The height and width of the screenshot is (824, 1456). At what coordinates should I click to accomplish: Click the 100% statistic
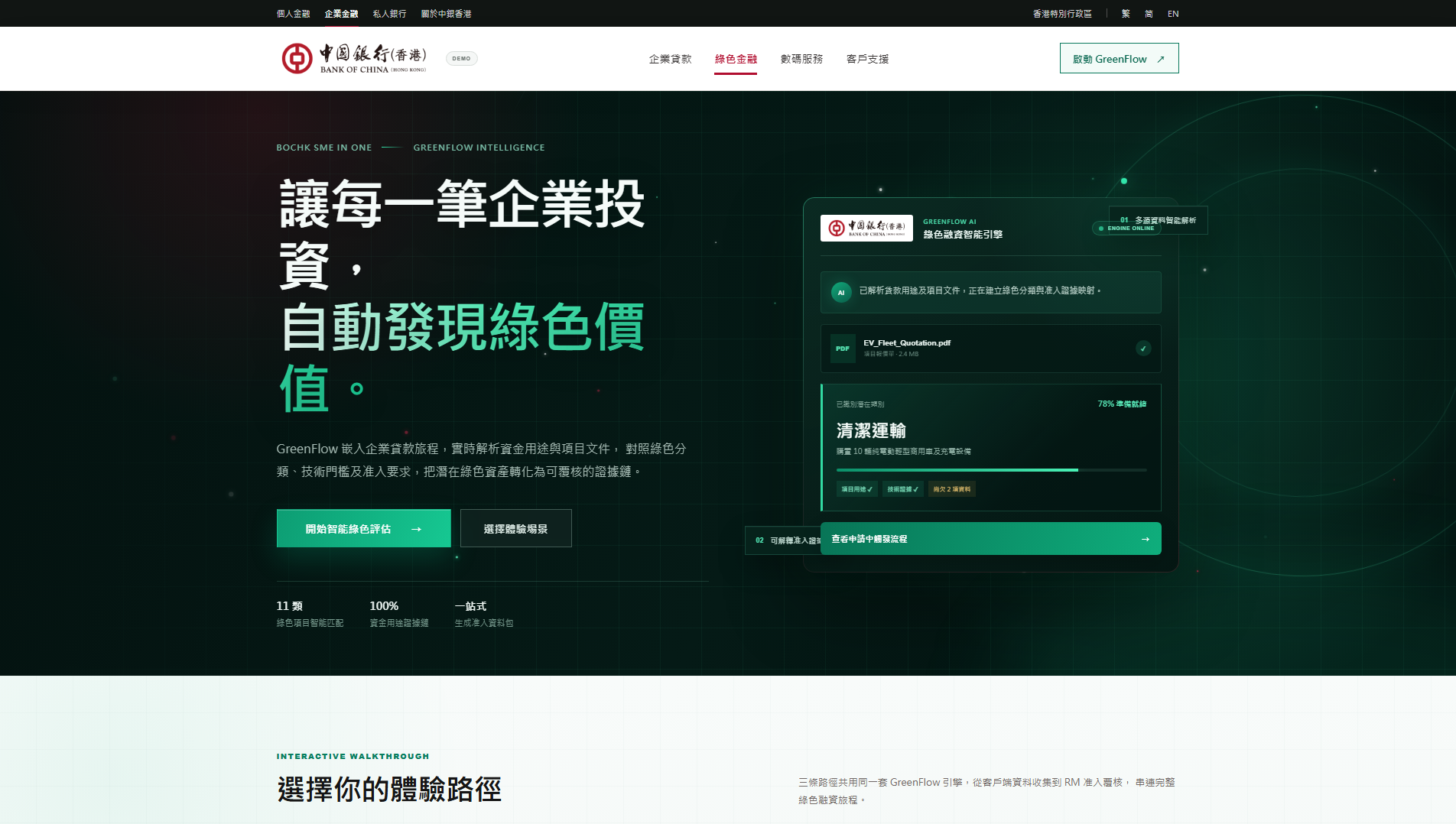tap(384, 606)
